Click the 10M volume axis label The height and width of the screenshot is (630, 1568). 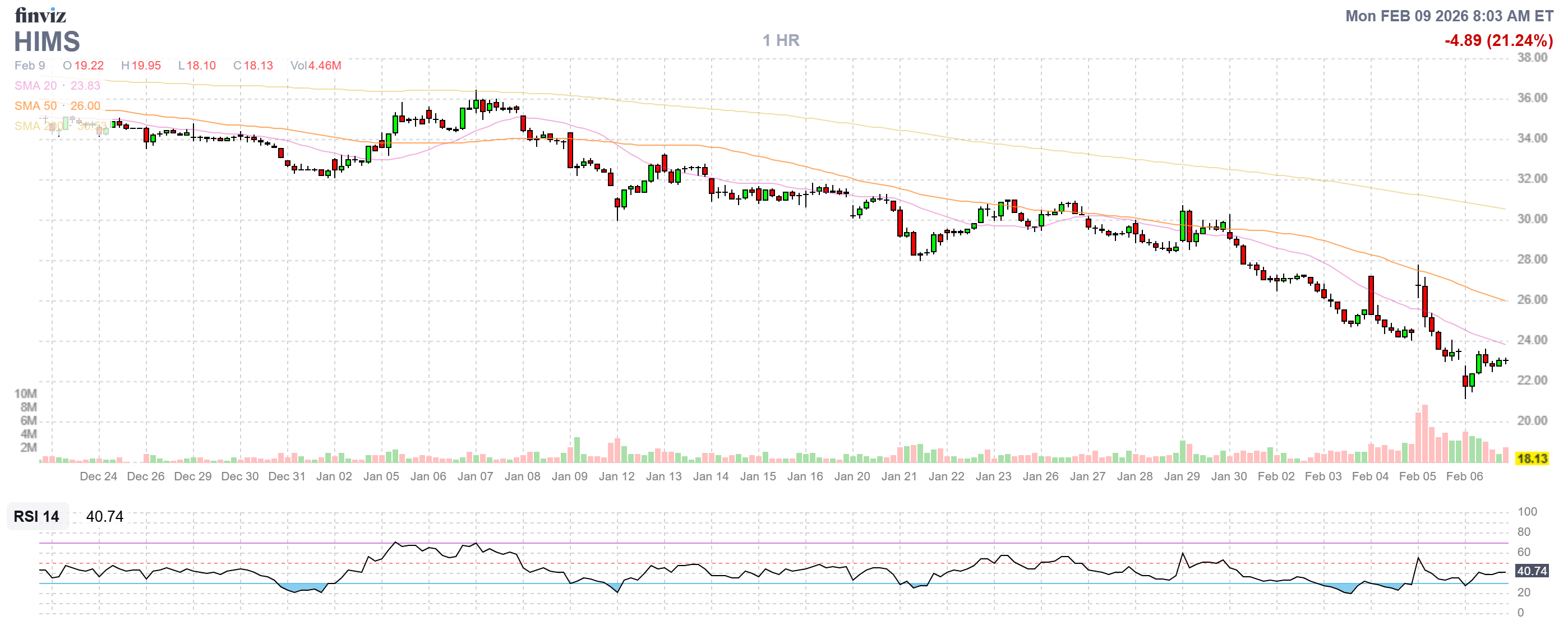pos(26,393)
